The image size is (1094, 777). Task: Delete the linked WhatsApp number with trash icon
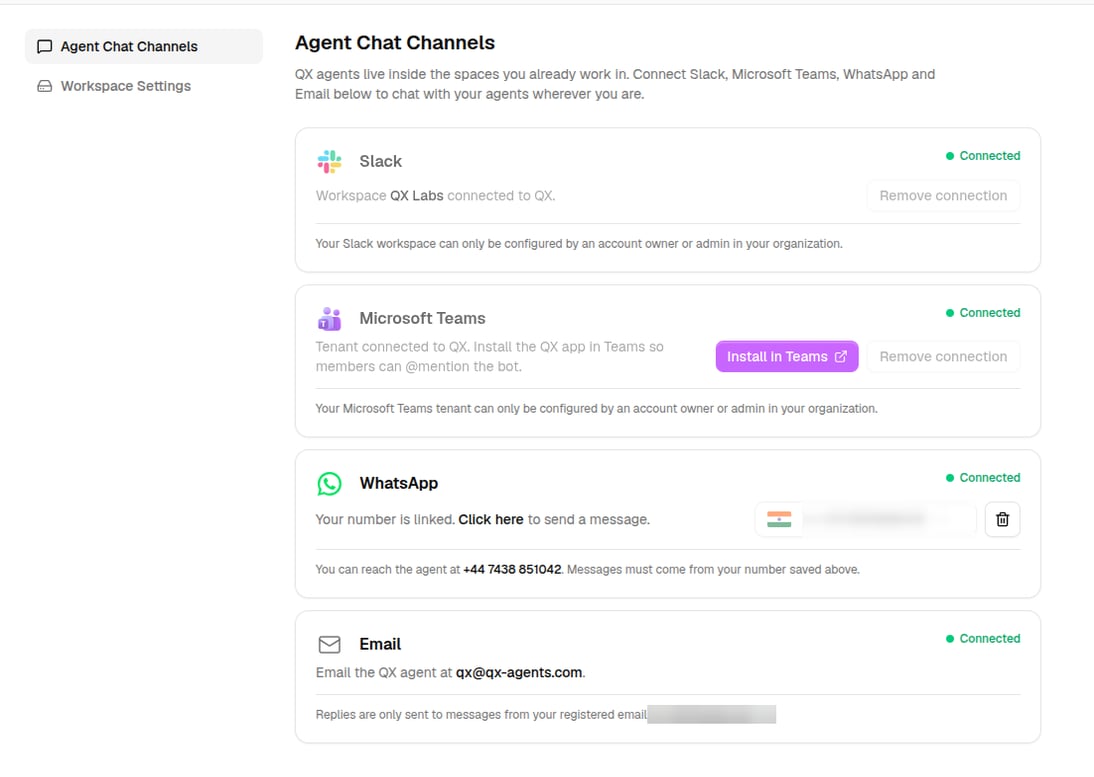[1003, 520]
